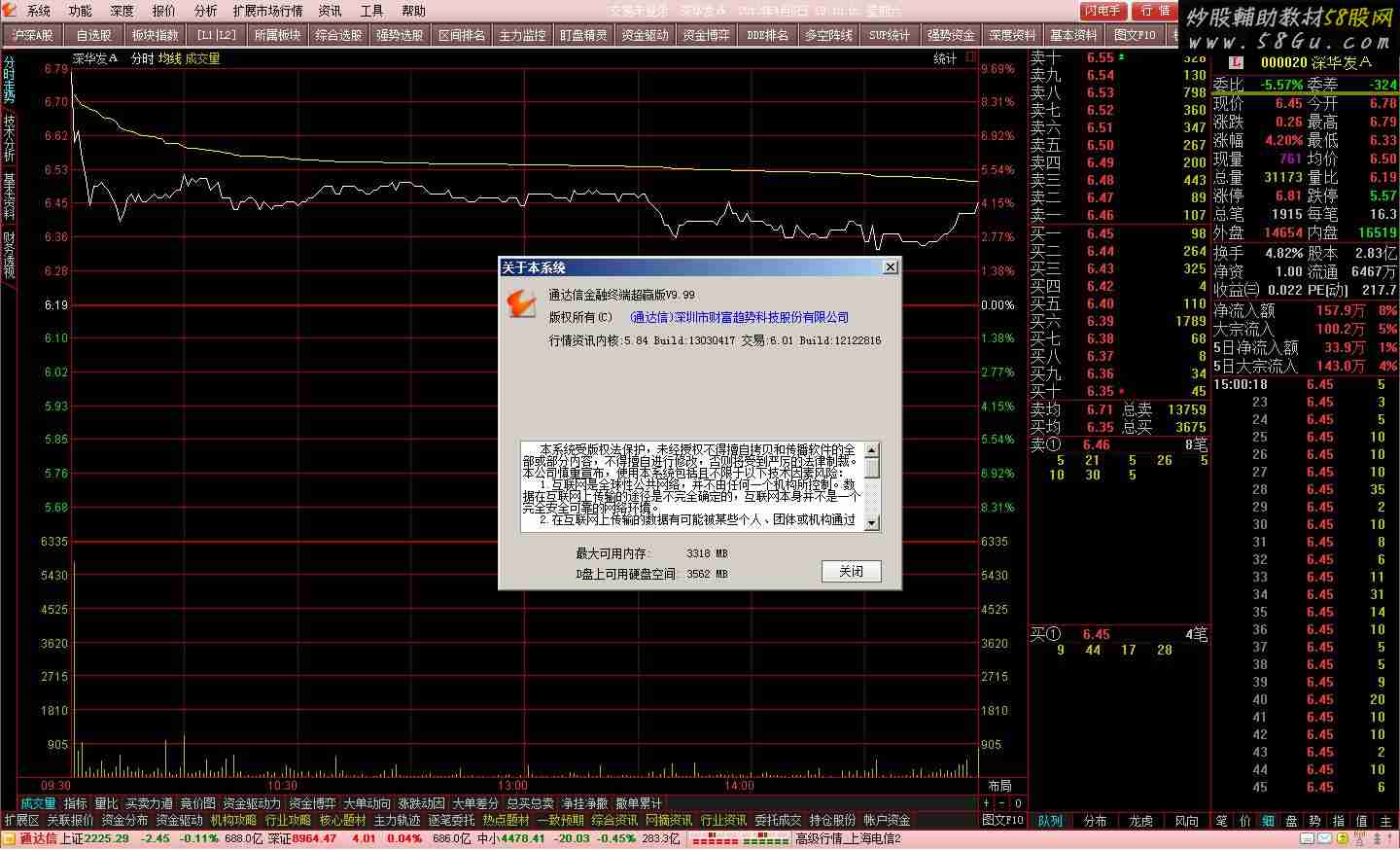Open the 分析 menu
The height and width of the screenshot is (850, 1400).
click(206, 11)
